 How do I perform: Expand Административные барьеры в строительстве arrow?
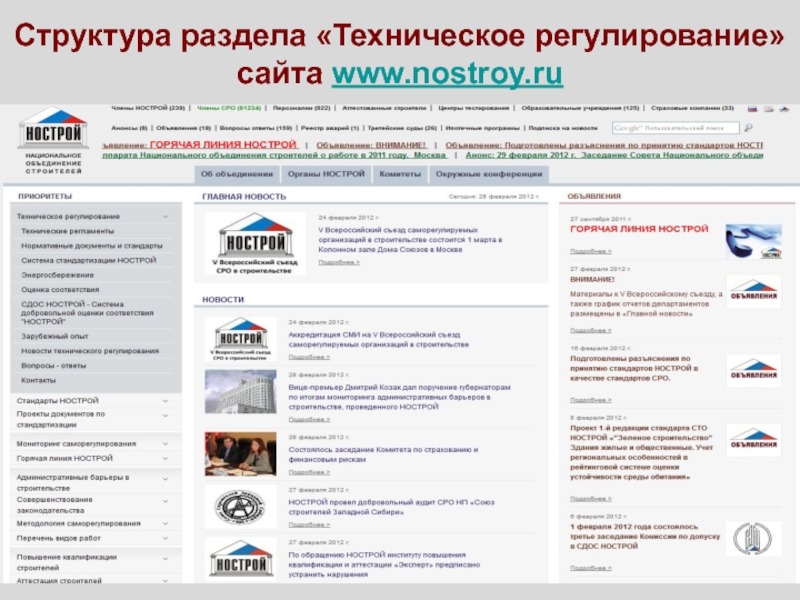[165, 479]
